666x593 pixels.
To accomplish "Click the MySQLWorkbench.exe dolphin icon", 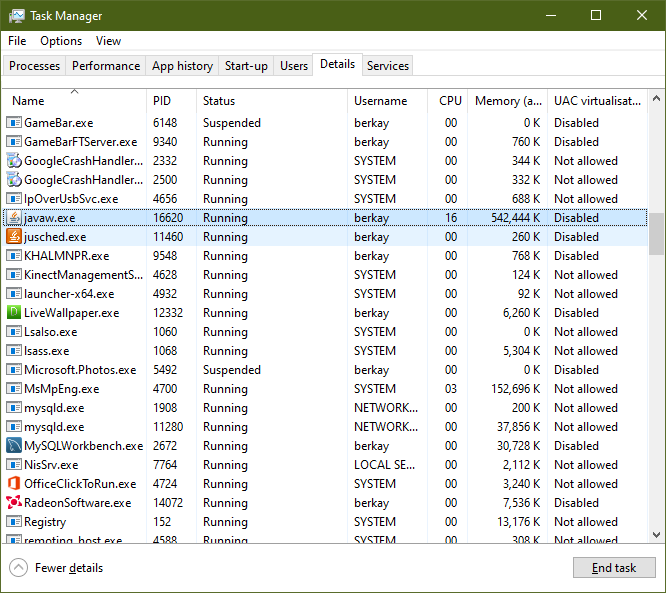I will point(14,446).
